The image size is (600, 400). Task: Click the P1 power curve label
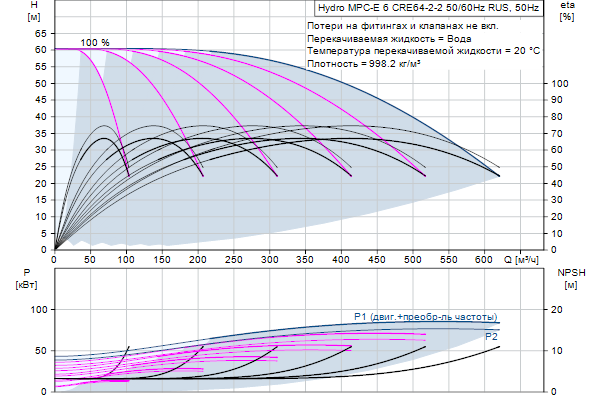[x=425, y=317]
